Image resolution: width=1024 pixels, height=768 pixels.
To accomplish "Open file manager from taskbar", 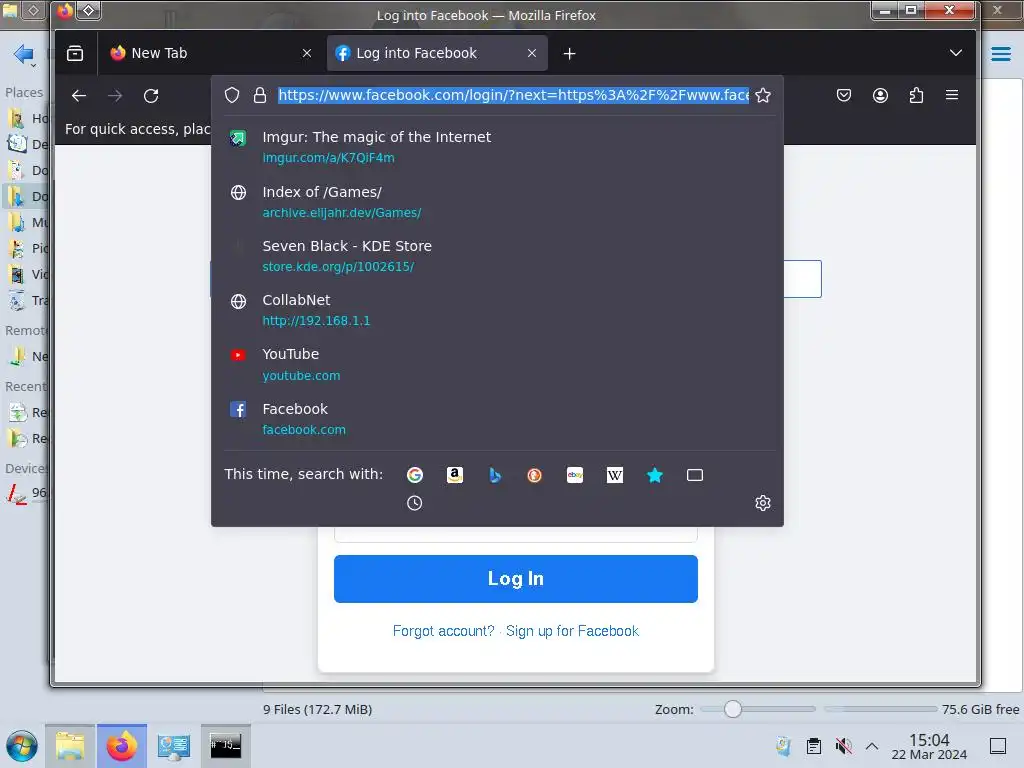I will coord(70,746).
